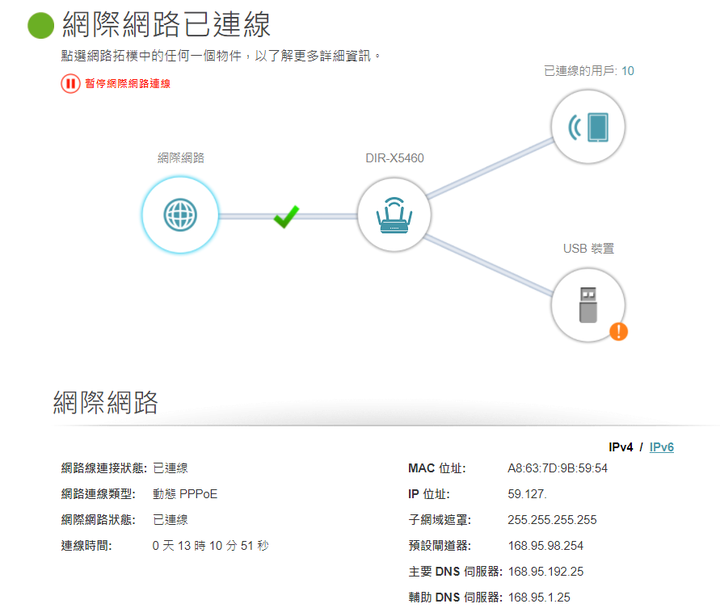Click the IP address value 59.127.

pos(527,494)
